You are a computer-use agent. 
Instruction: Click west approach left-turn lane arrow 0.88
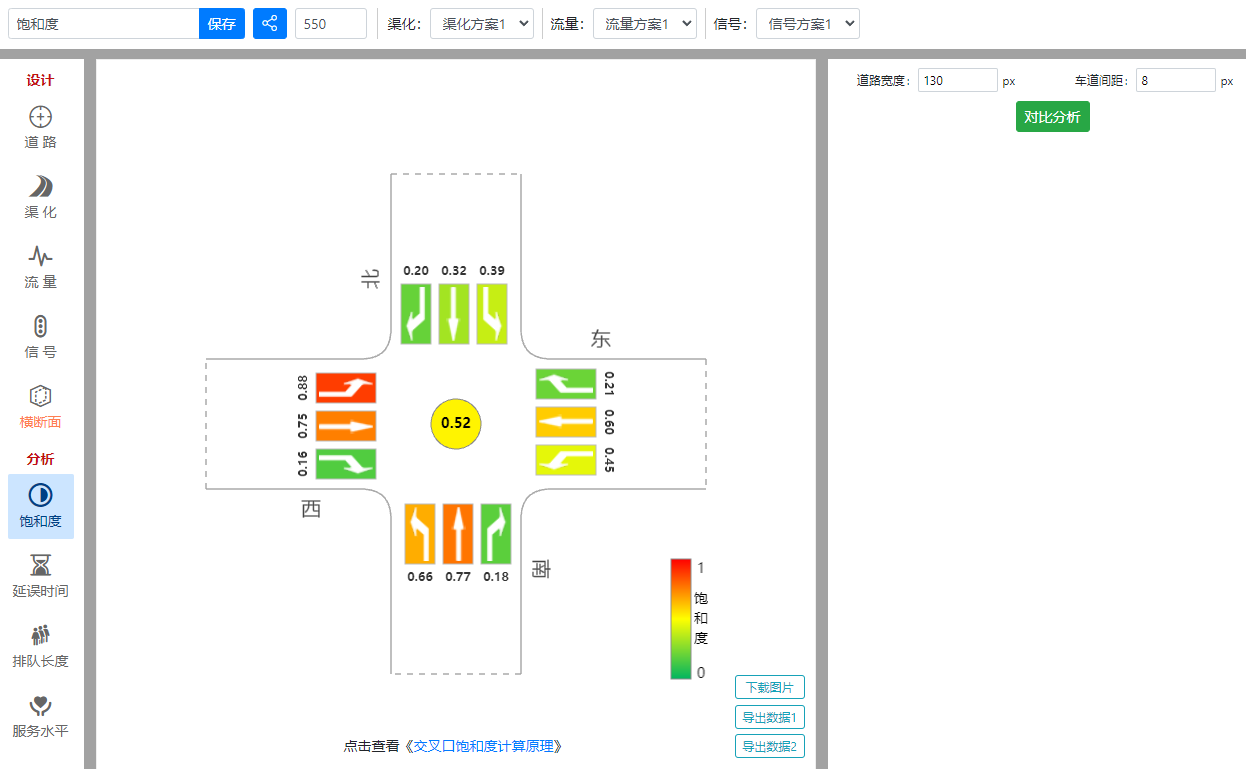(346, 388)
